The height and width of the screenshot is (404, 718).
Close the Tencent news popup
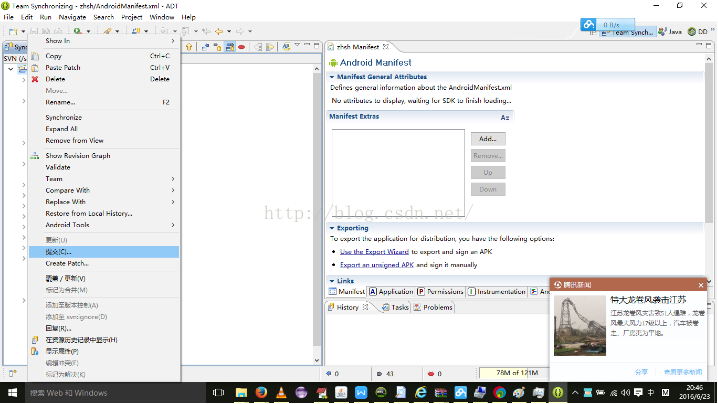coord(701,285)
